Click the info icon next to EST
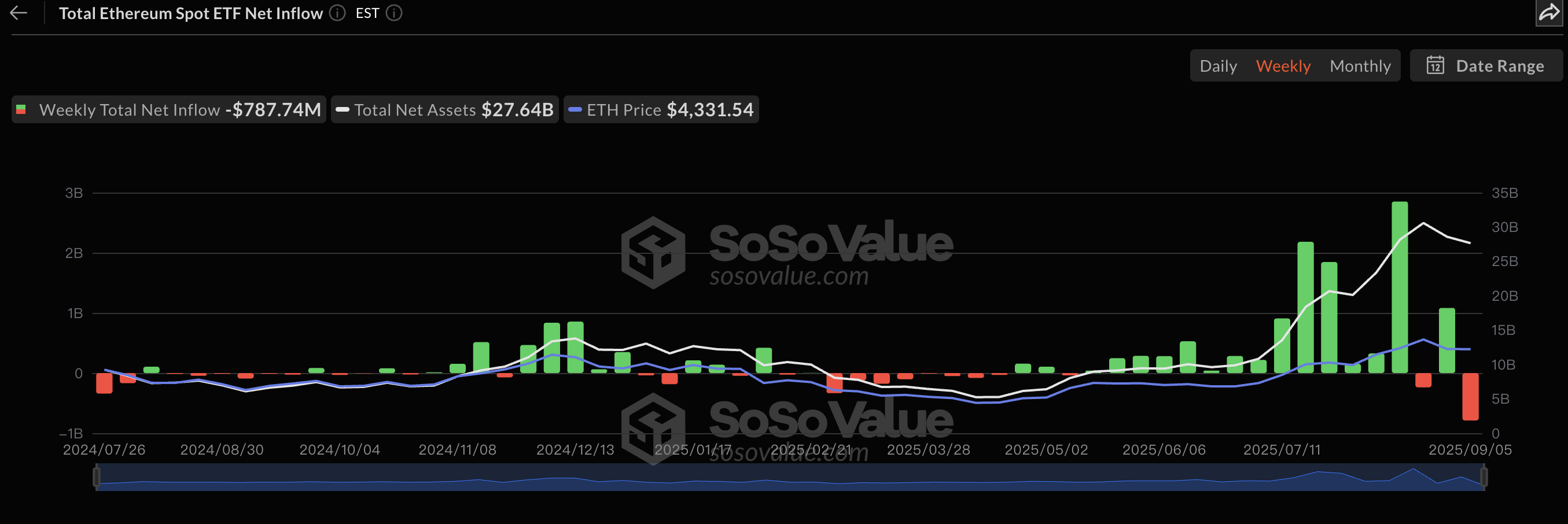The image size is (1568, 524). pyautogui.click(x=395, y=13)
